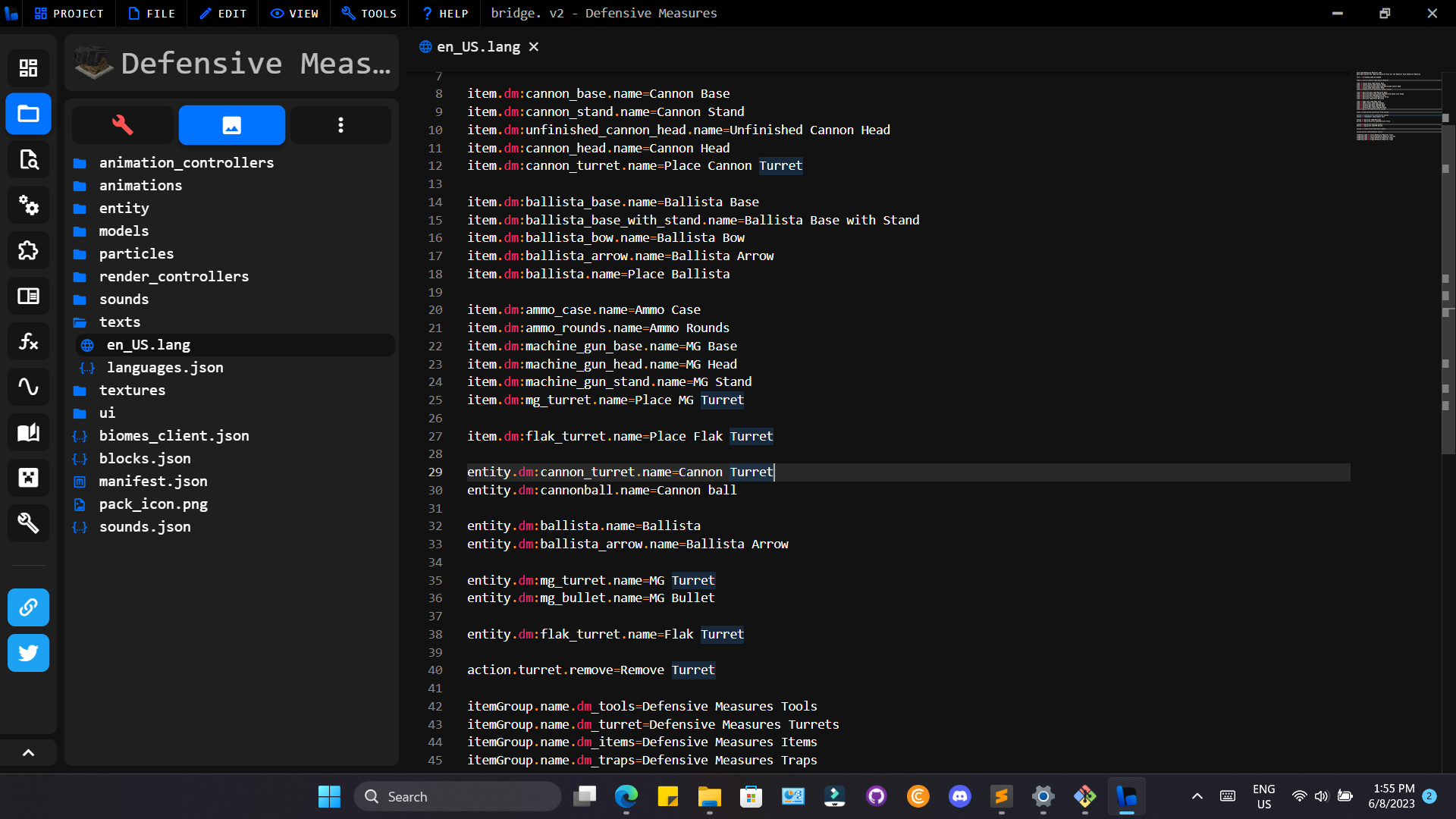Click the Twitter bird sidebar button

tap(28, 653)
